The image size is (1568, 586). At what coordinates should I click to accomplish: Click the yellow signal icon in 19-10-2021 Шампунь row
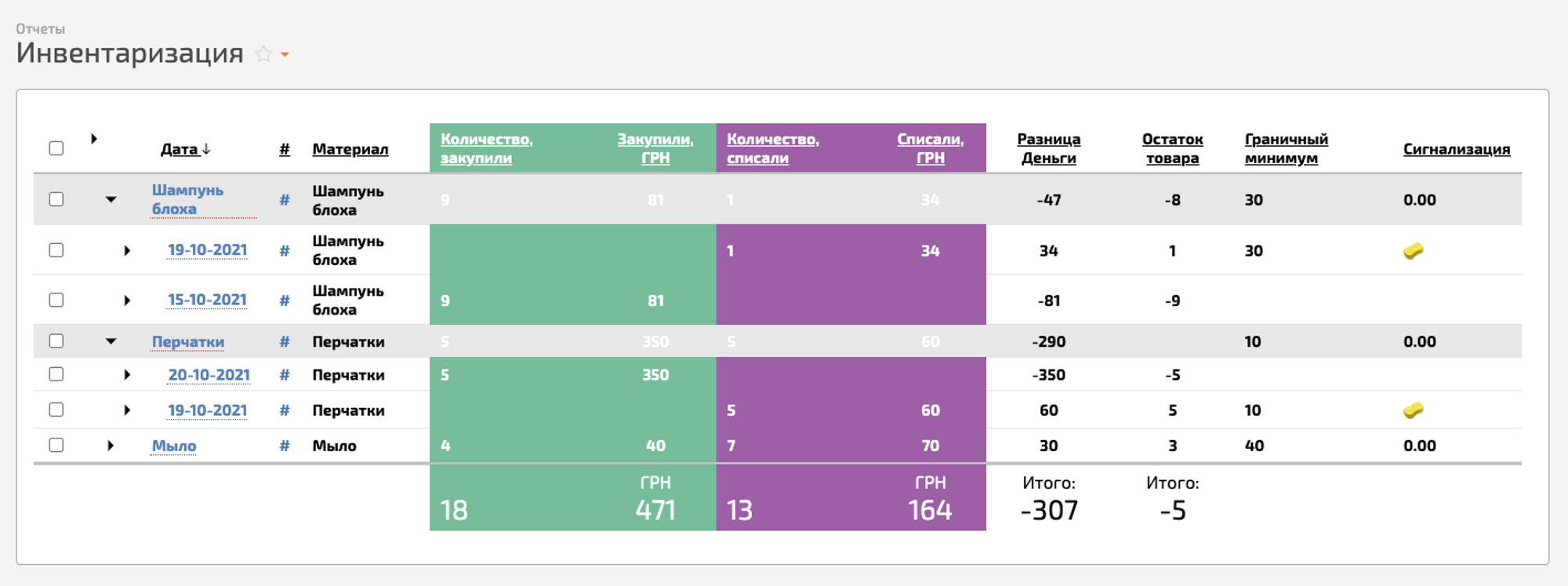pos(1413,251)
